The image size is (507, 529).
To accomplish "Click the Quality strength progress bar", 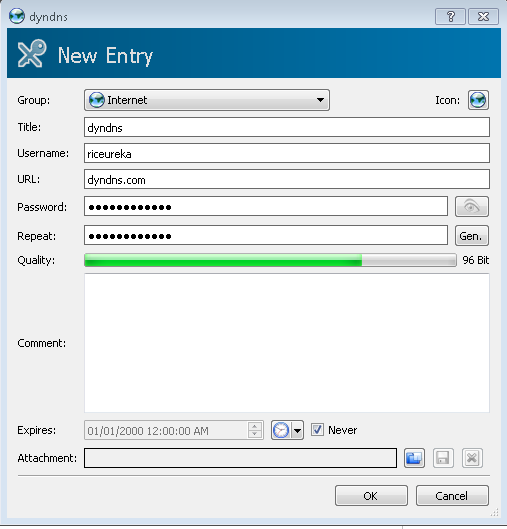I will pos(270,260).
